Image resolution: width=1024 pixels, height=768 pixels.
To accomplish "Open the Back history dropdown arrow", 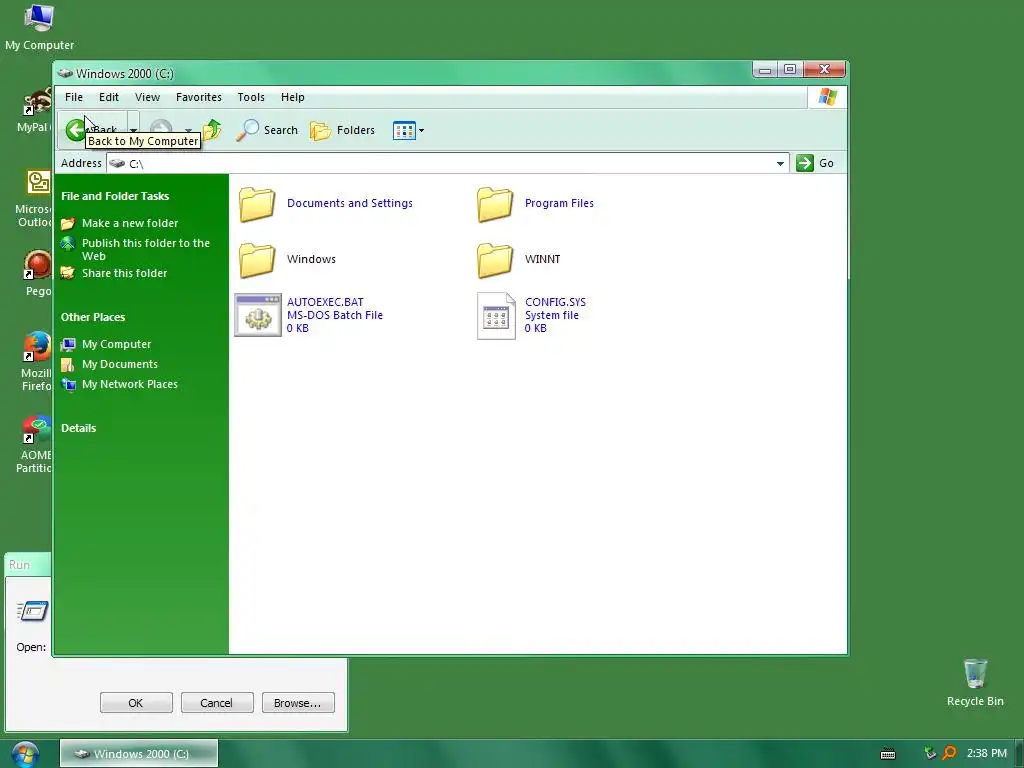I will tap(133, 130).
